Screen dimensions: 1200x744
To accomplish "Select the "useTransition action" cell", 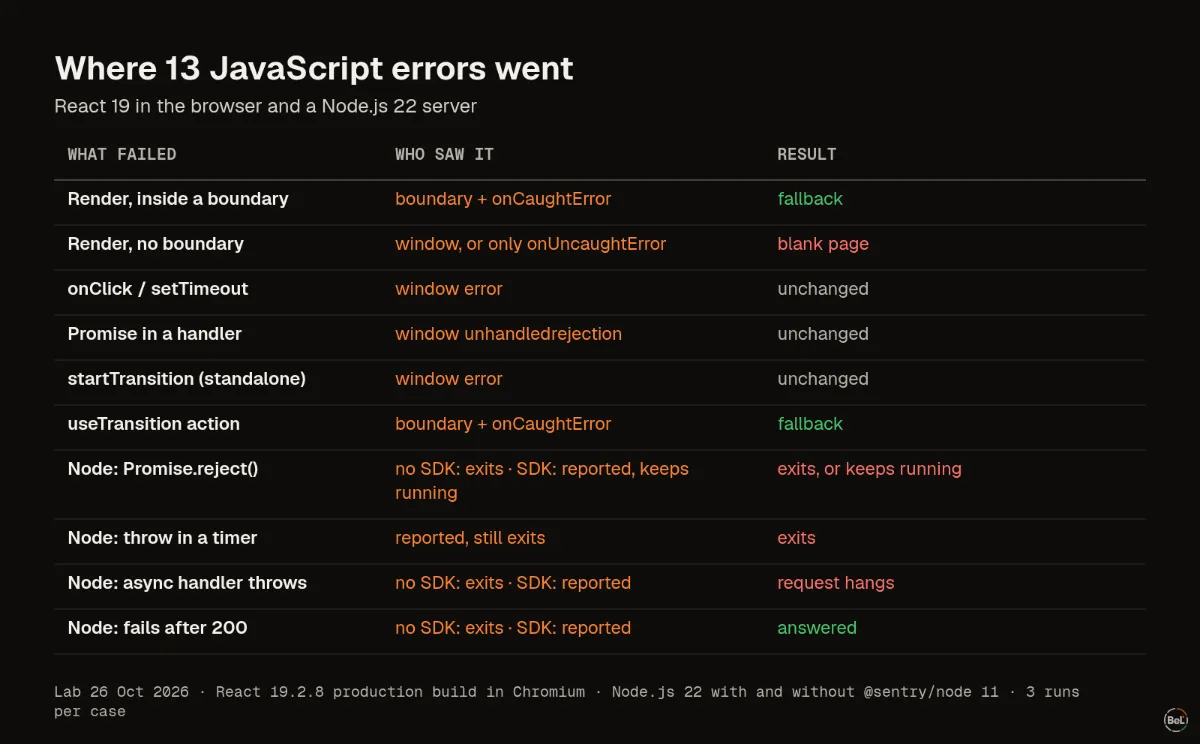I will point(154,424).
